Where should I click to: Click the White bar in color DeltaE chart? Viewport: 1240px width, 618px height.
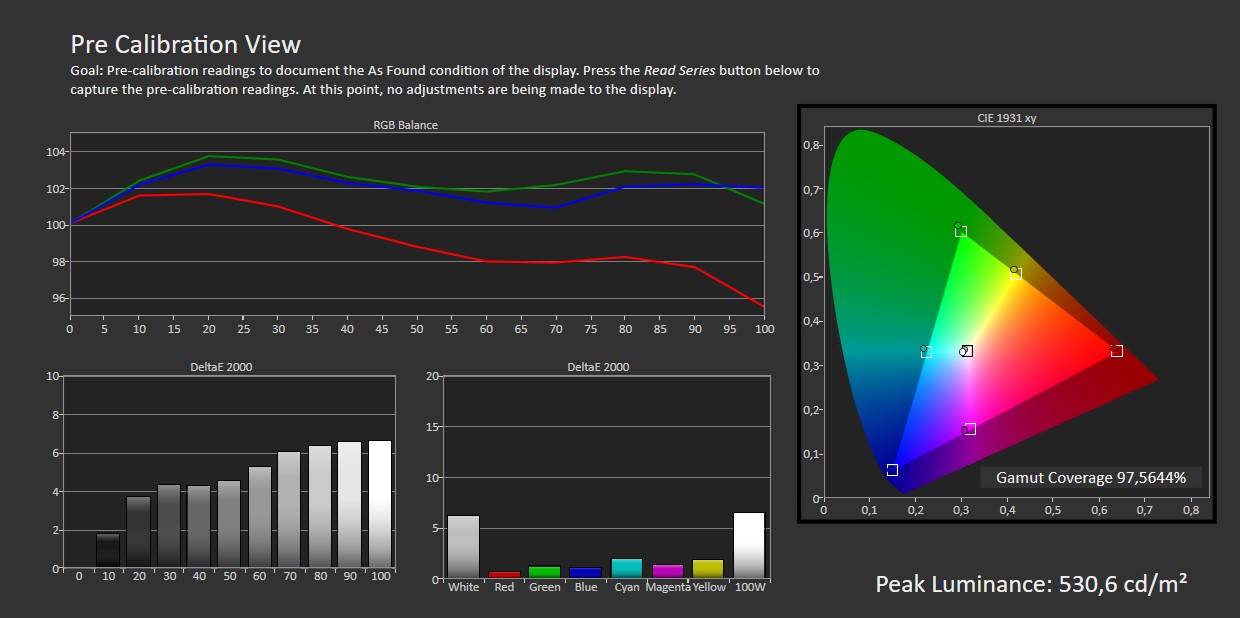(463, 546)
